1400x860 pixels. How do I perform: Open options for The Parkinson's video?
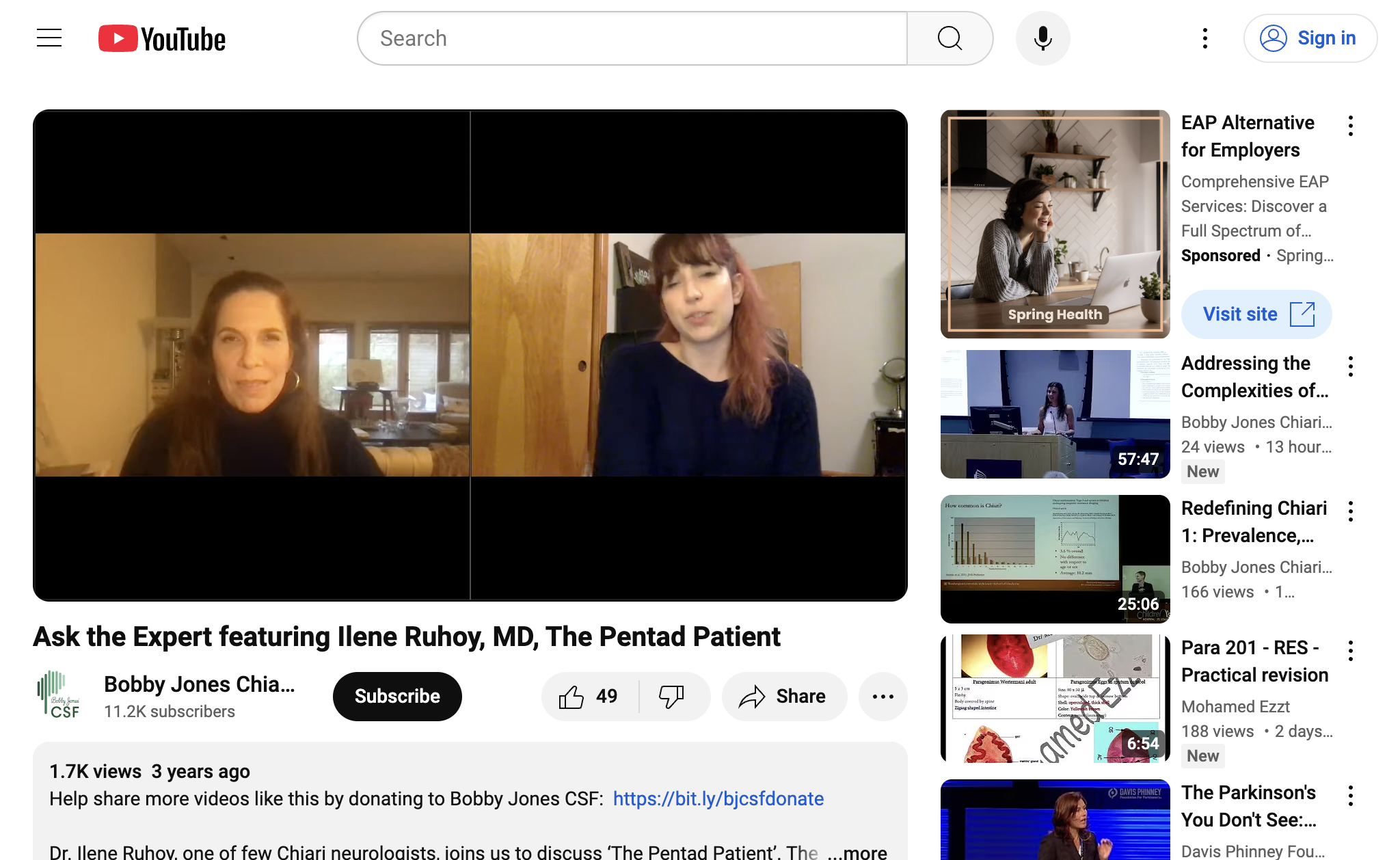click(1350, 796)
